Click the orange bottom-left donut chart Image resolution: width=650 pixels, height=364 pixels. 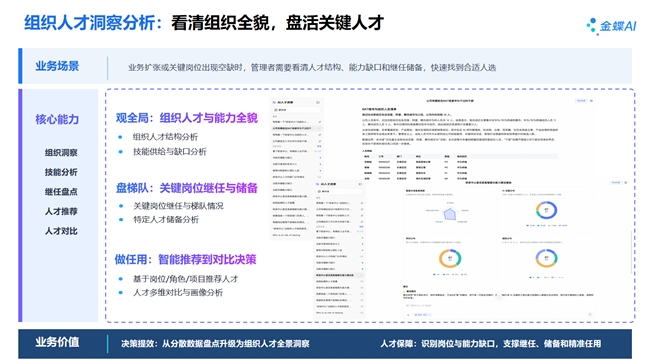pos(450,258)
